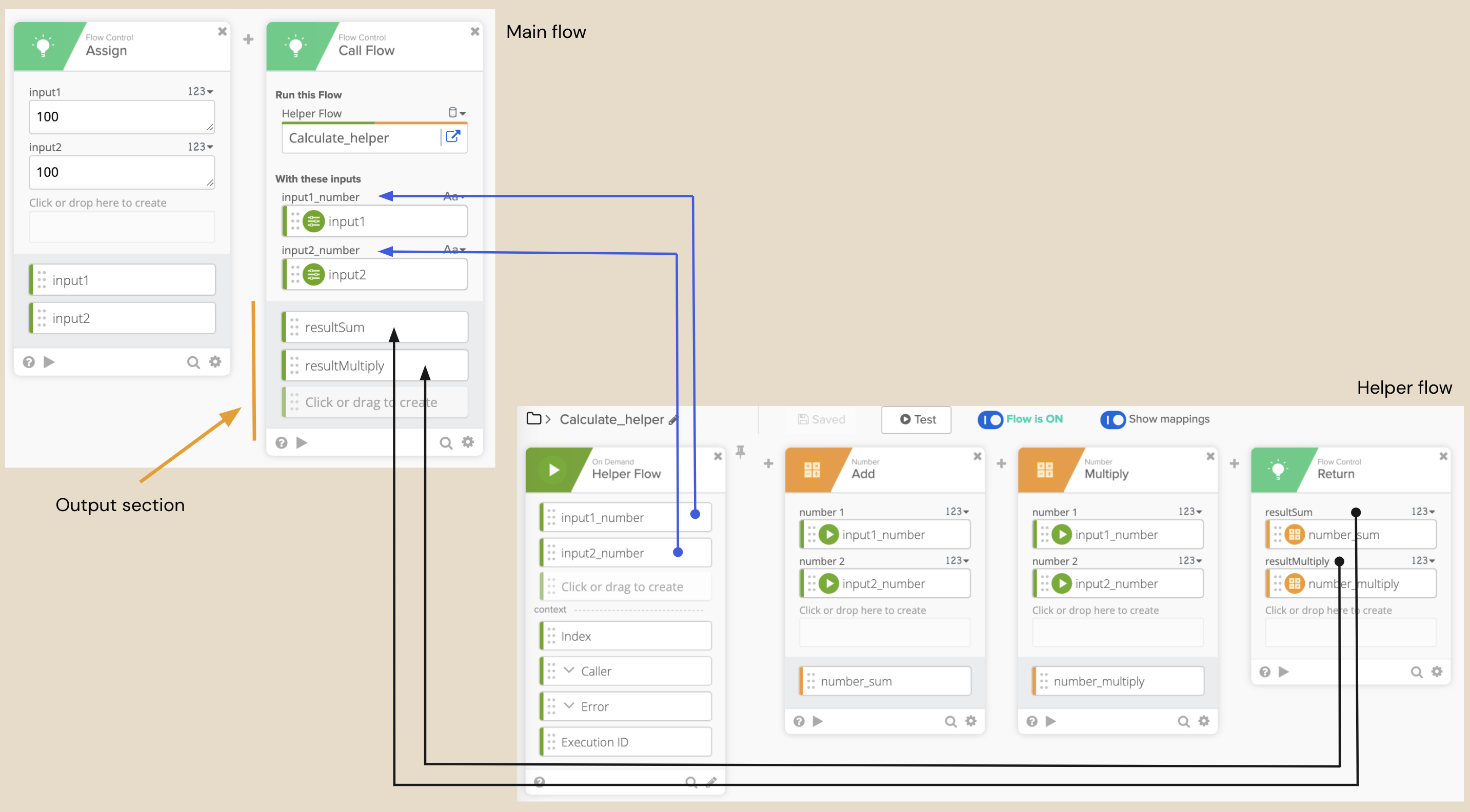Click the Test button
The width and height of the screenshot is (1470, 812).
coord(916,420)
